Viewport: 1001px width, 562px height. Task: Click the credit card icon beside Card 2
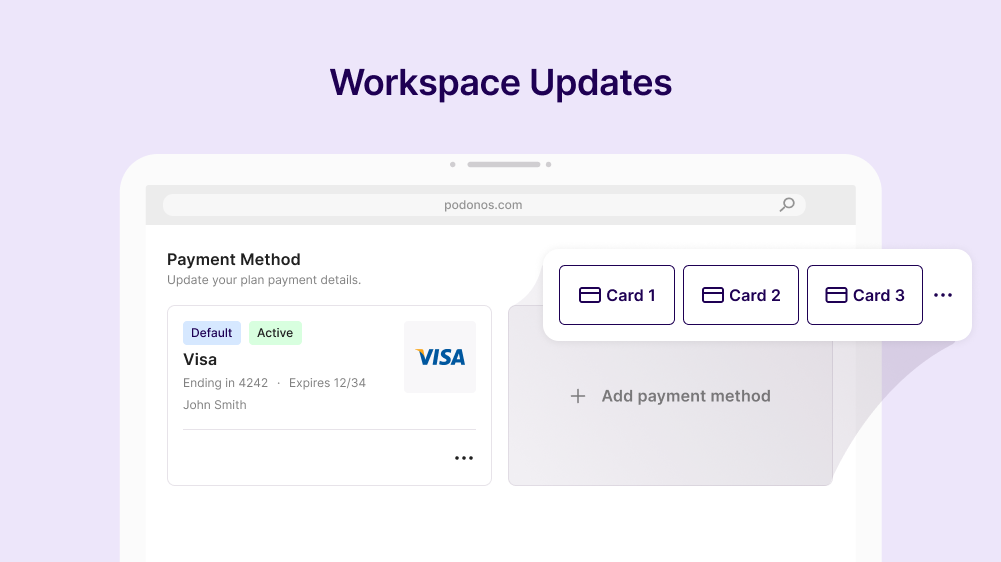pos(713,295)
